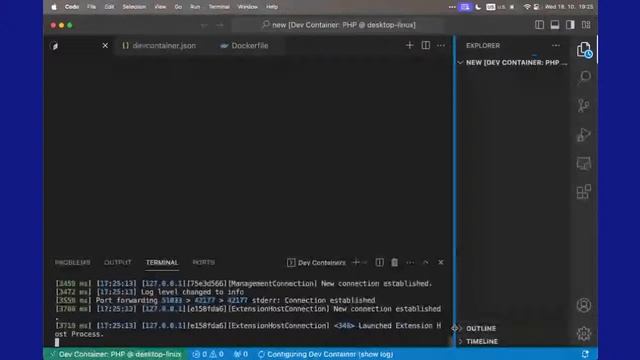640x360 pixels.
Task: Click the menu bar date and time
Action: point(569,7)
